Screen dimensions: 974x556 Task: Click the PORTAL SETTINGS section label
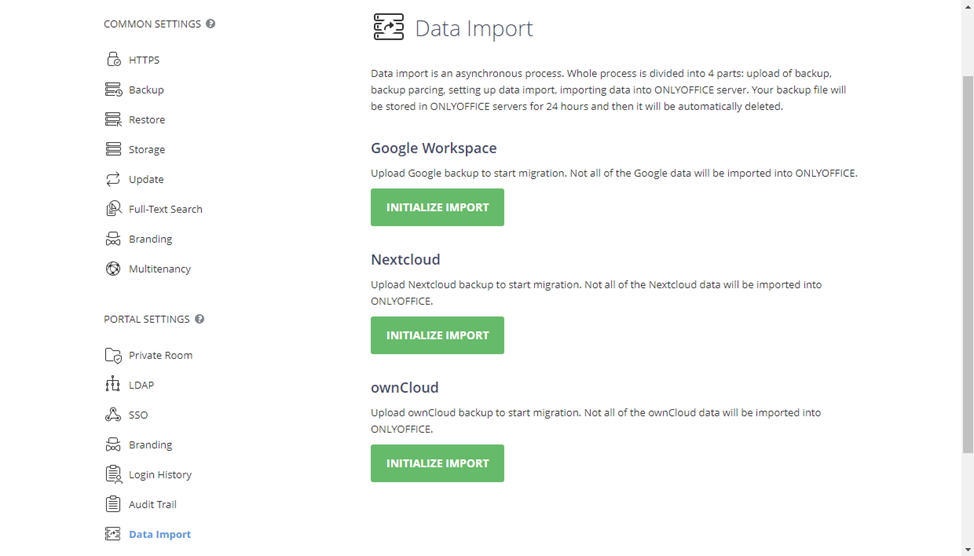point(147,319)
